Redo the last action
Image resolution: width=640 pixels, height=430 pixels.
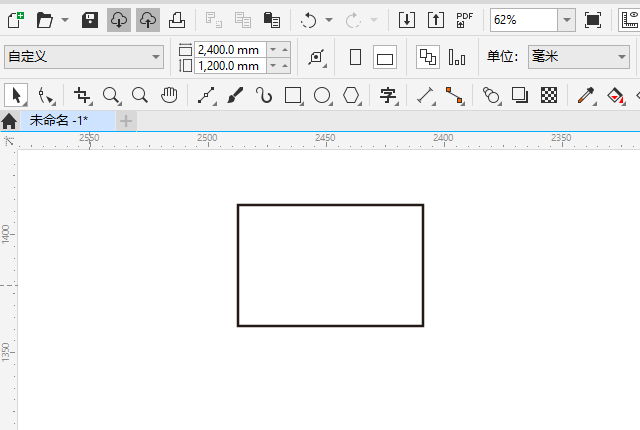353,20
